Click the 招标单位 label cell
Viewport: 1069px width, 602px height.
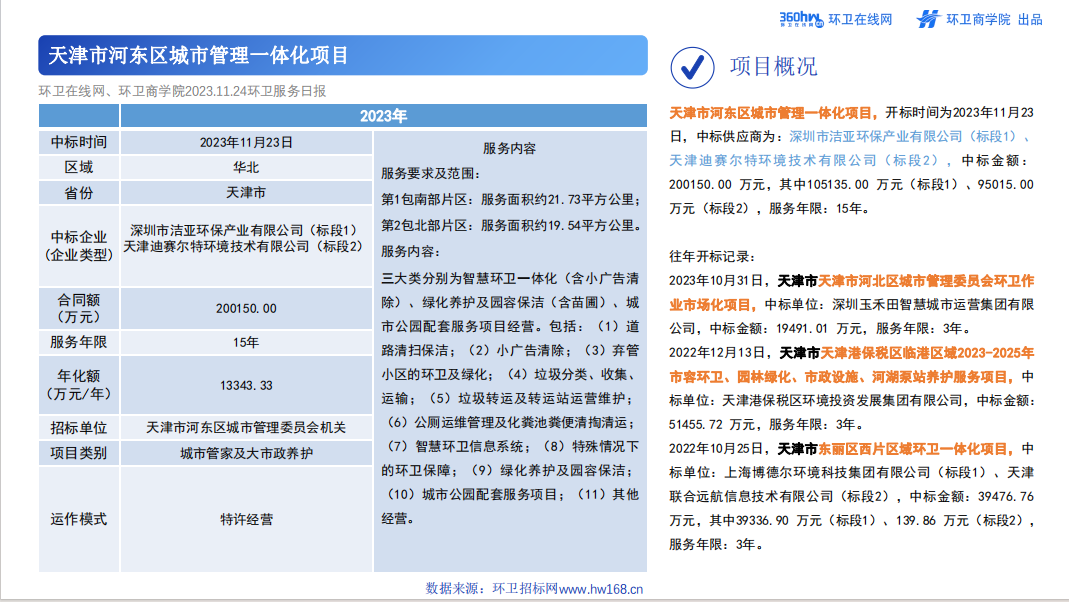point(79,427)
